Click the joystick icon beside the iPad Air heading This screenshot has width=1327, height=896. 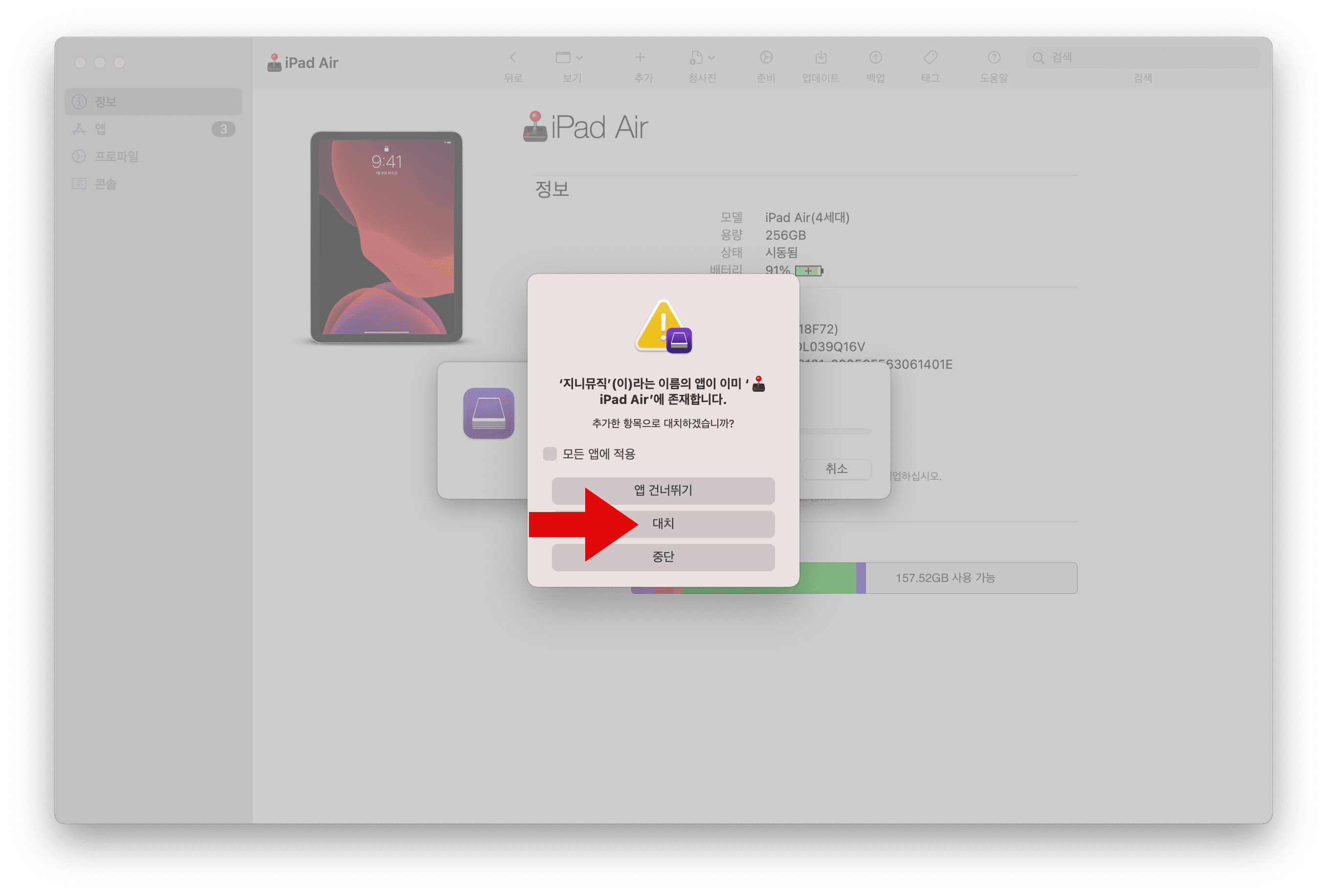(x=535, y=126)
